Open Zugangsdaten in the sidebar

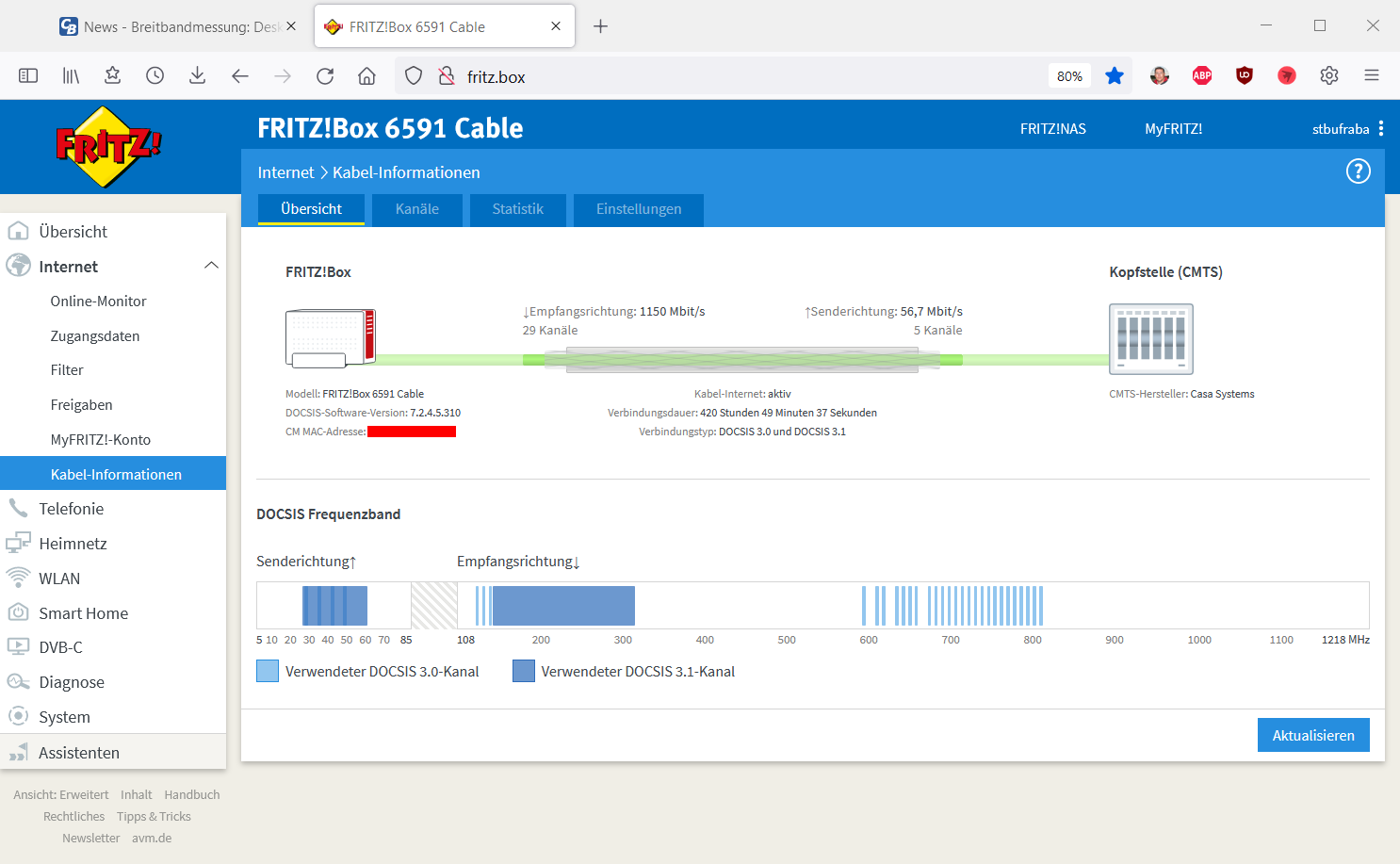coord(95,336)
